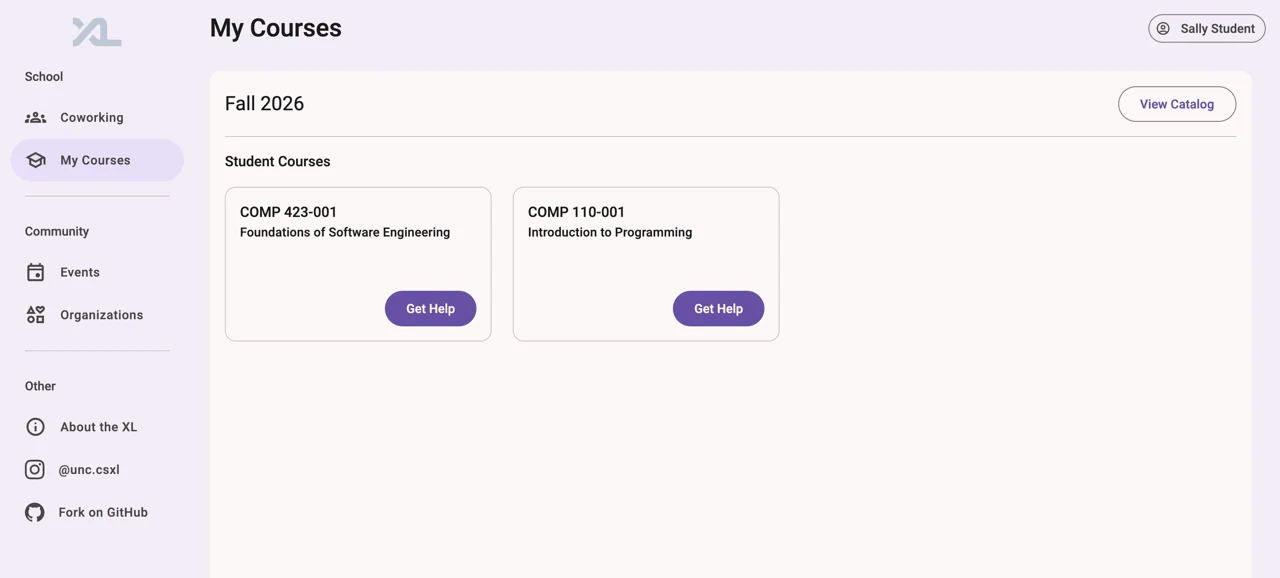Click the Student Courses heading

pyautogui.click(x=277, y=161)
